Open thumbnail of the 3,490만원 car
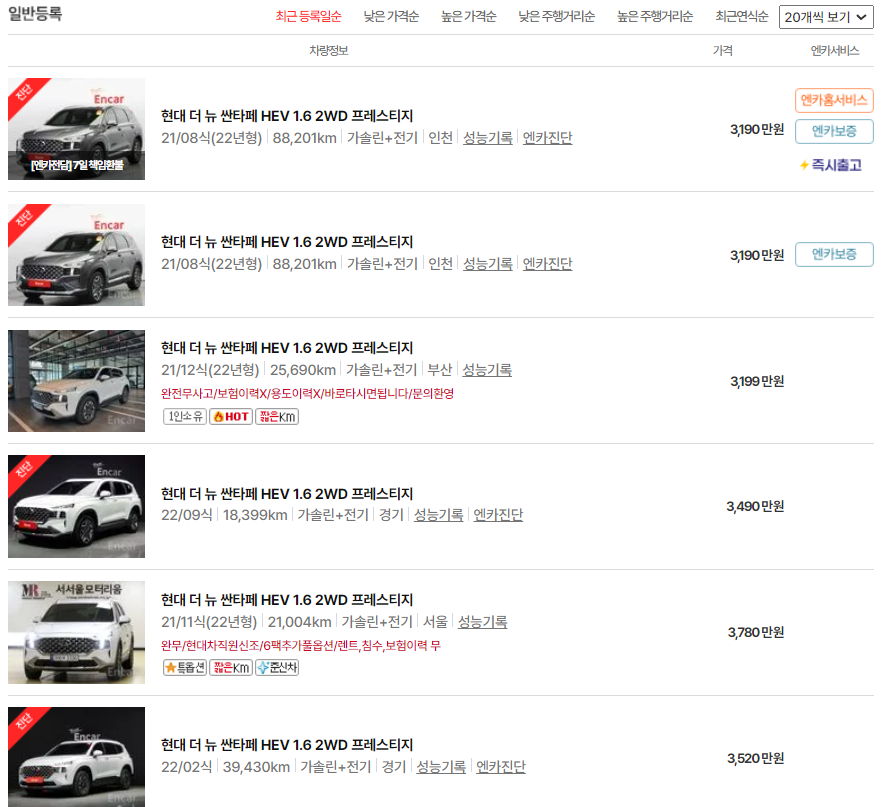This screenshot has width=881, height=807. pyautogui.click(x=76, y=506)
